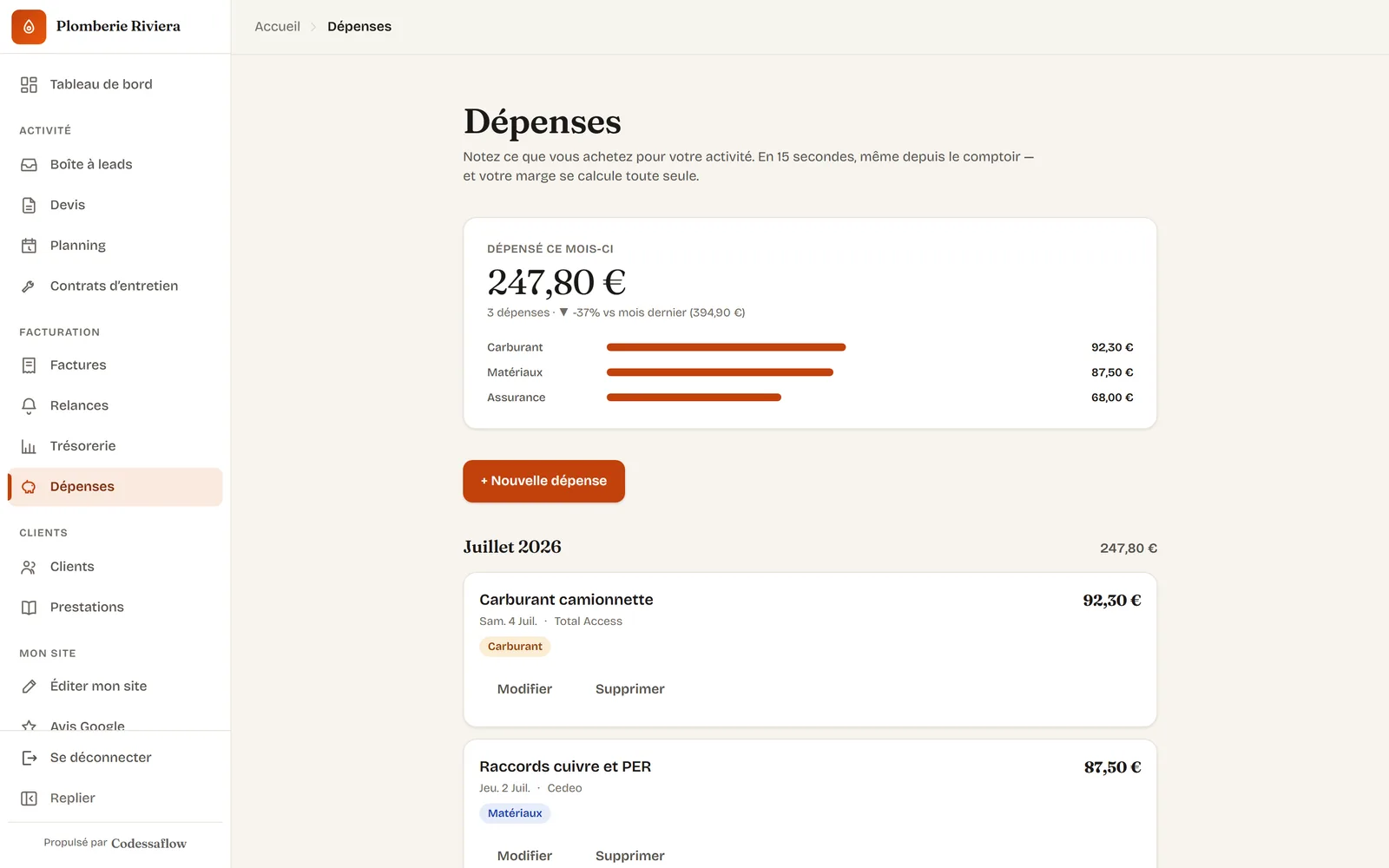Click the Matériaux spending progress bar
The image size is (1389, 868).
click(x=720, y=372)
